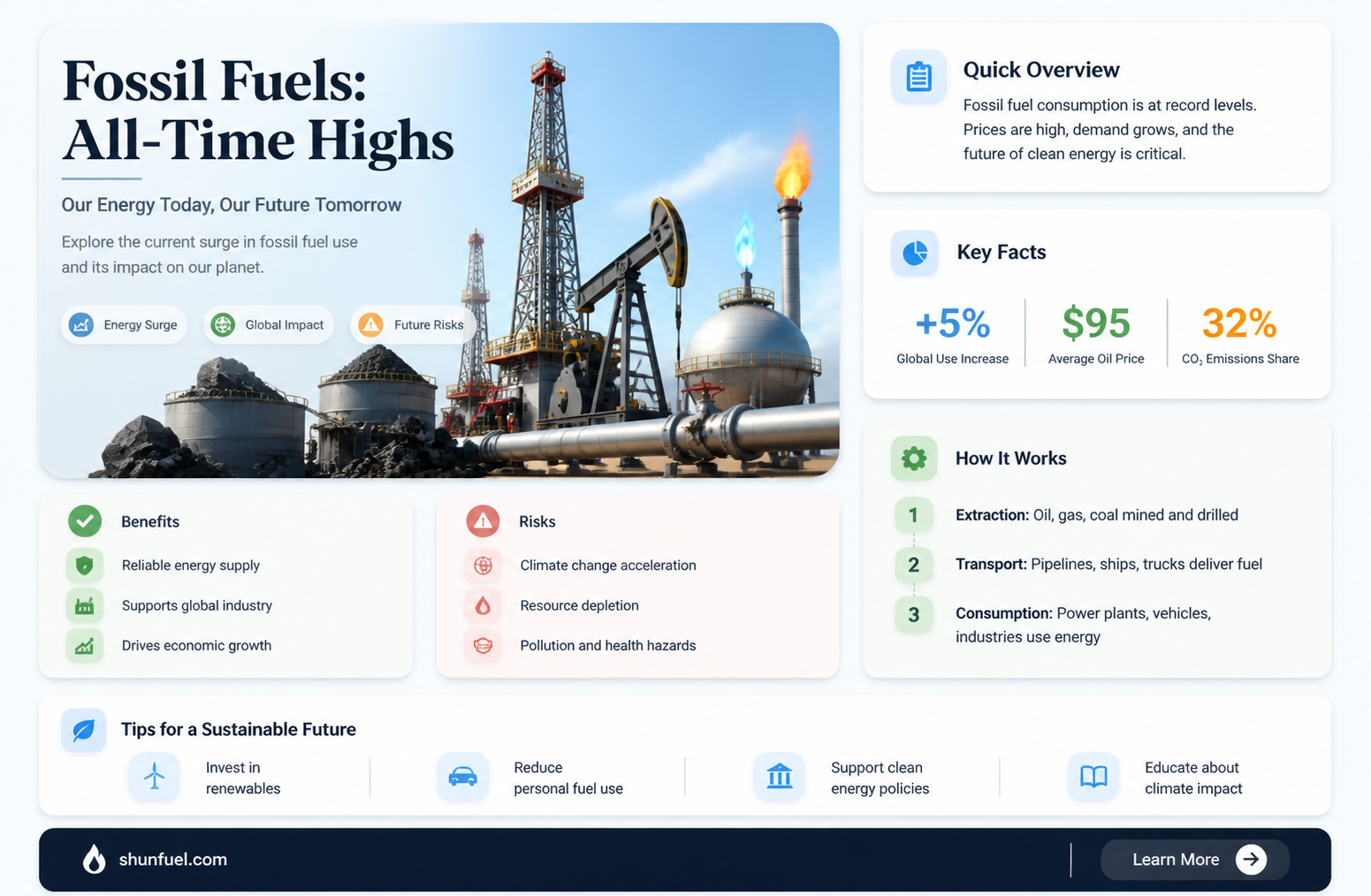Click the flame logo beside shunfuel.com
The image size is (1371, 896).
(x=94, y=859)
